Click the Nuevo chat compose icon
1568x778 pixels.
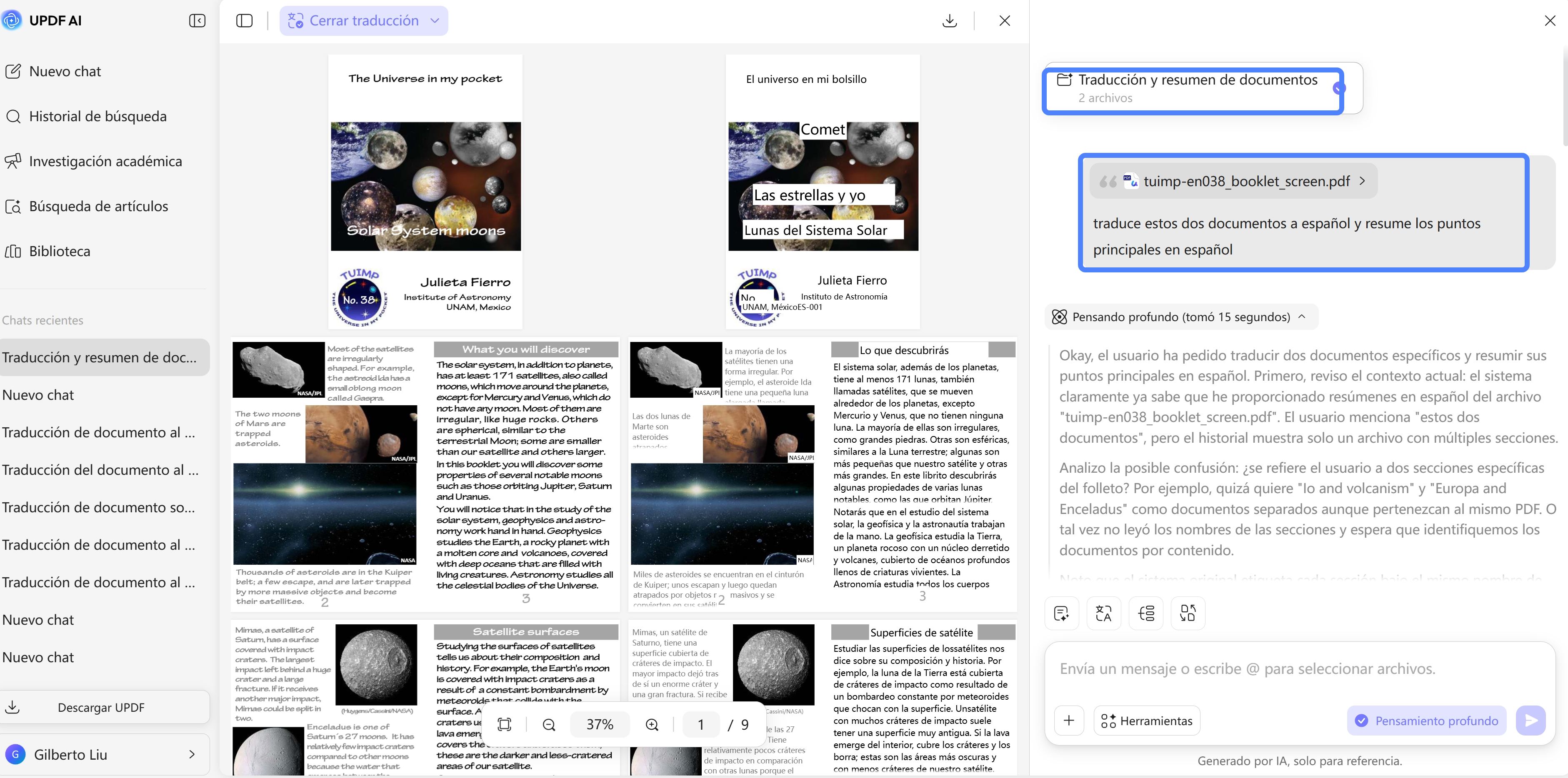13,71
